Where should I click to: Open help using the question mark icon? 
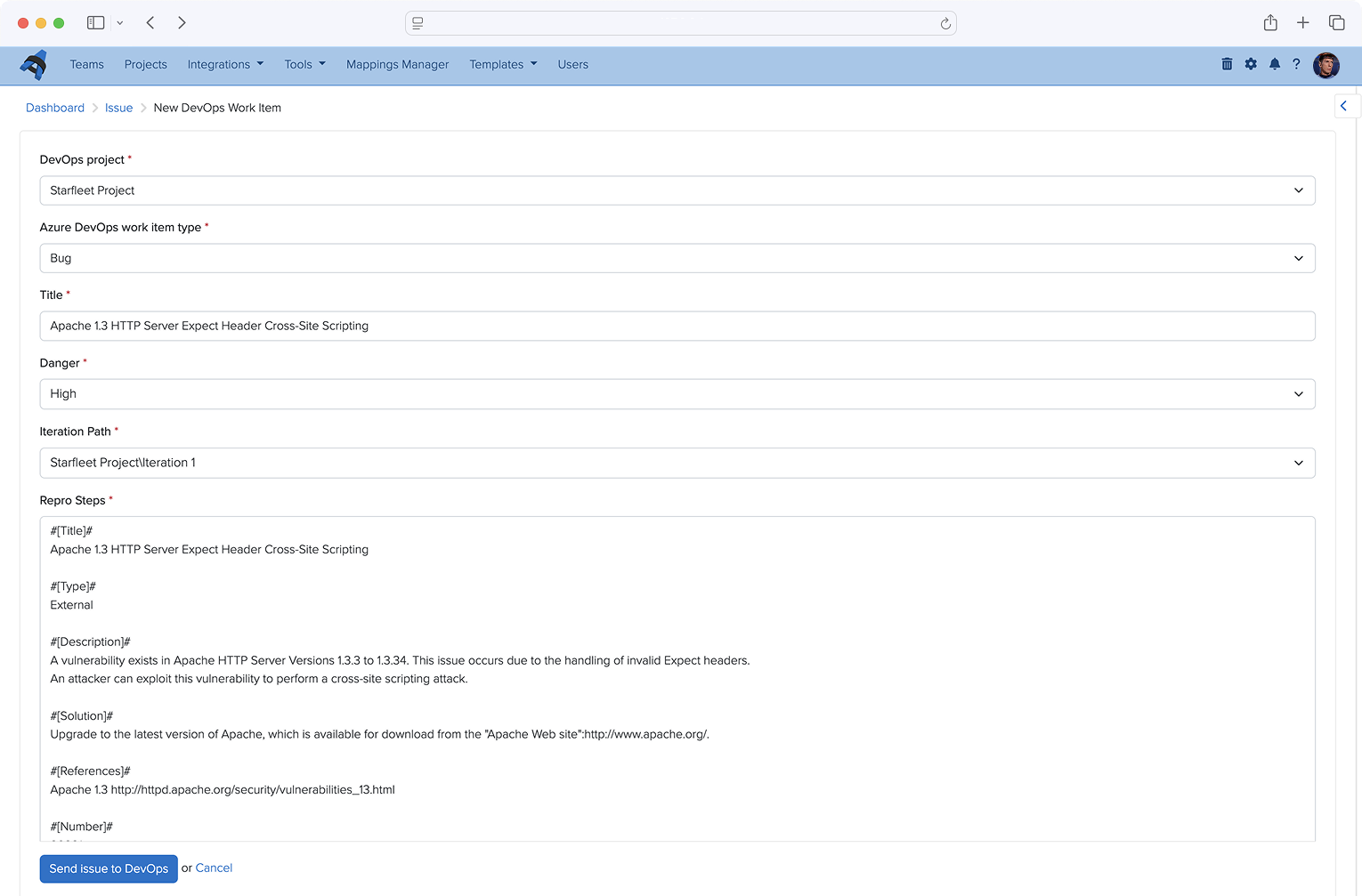point(1297,64)
